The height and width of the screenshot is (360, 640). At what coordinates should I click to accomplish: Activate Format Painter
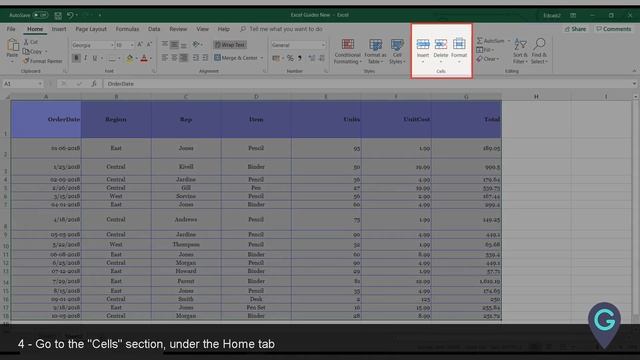(42, 61)
